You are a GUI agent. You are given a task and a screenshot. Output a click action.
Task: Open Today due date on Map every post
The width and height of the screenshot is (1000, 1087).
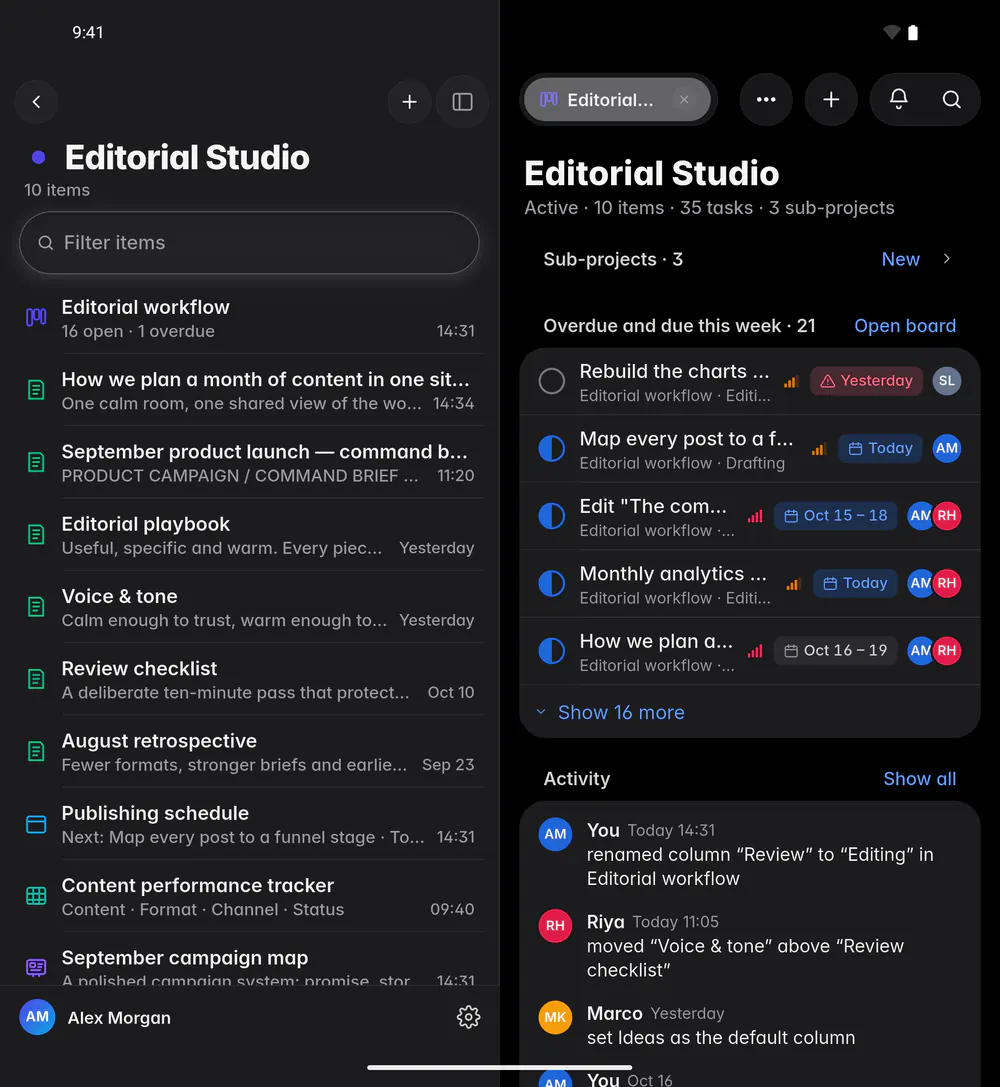880,449
